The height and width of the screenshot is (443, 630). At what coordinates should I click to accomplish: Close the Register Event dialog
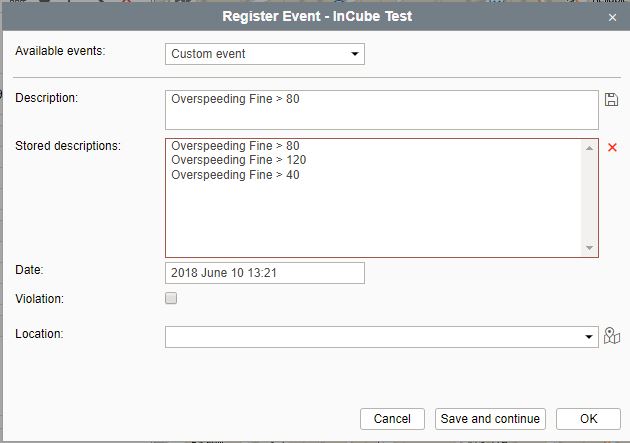pyautogui.click(x=612, y=17)
